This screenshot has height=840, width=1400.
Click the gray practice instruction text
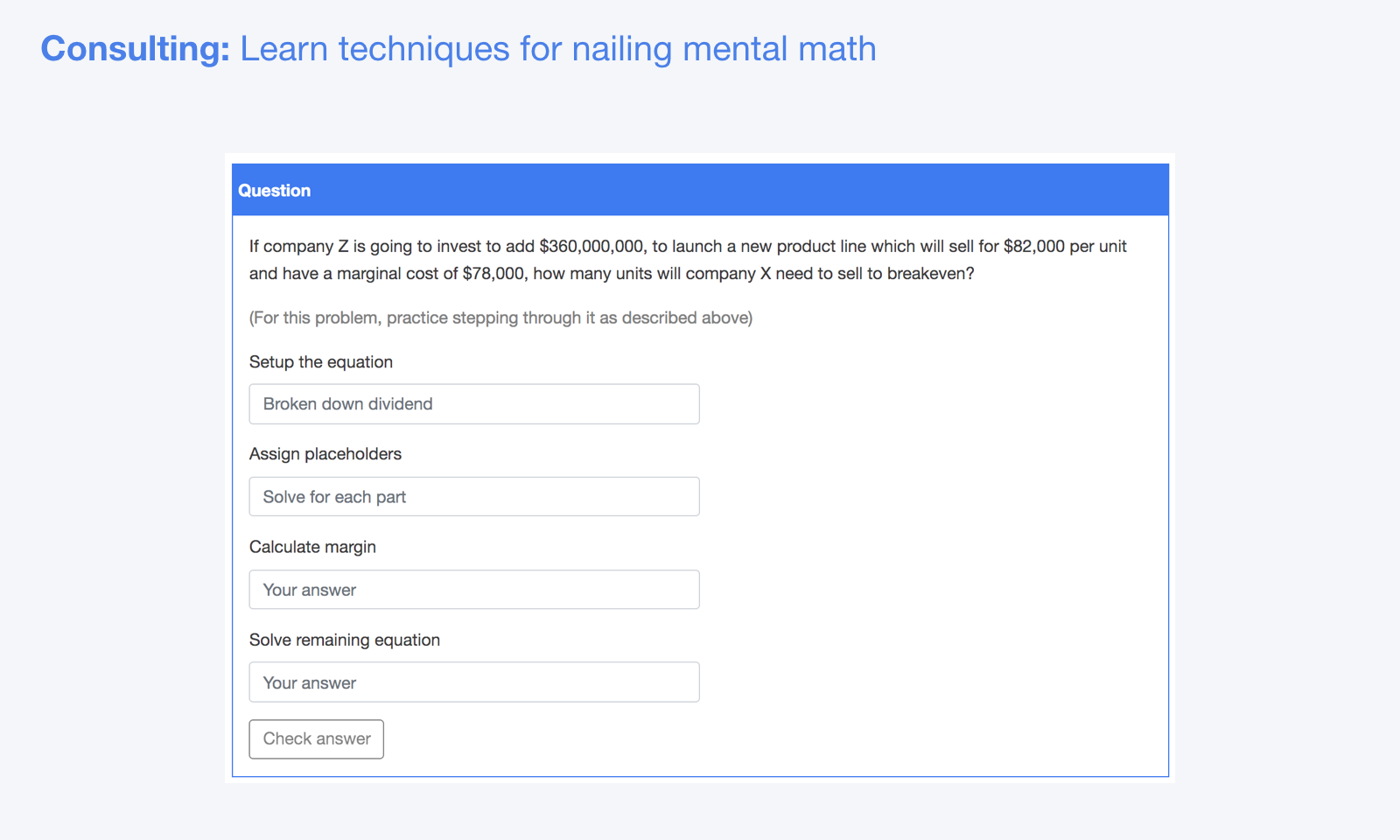point(500,318)
